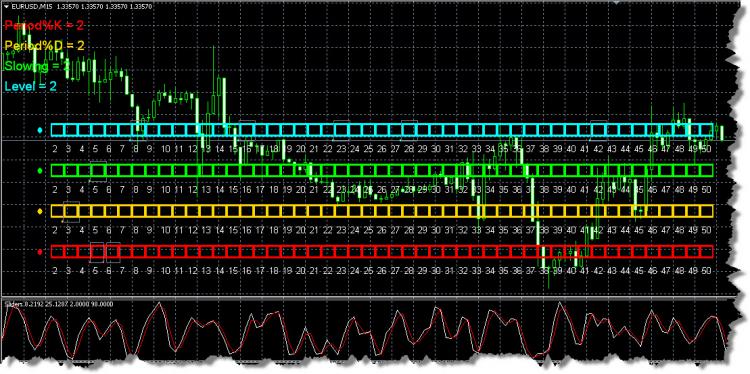Select the red 'Period%K = 2' label
The width and height of the screenshot is (750, 374).
pyautogui.click(x=44, y=25)
